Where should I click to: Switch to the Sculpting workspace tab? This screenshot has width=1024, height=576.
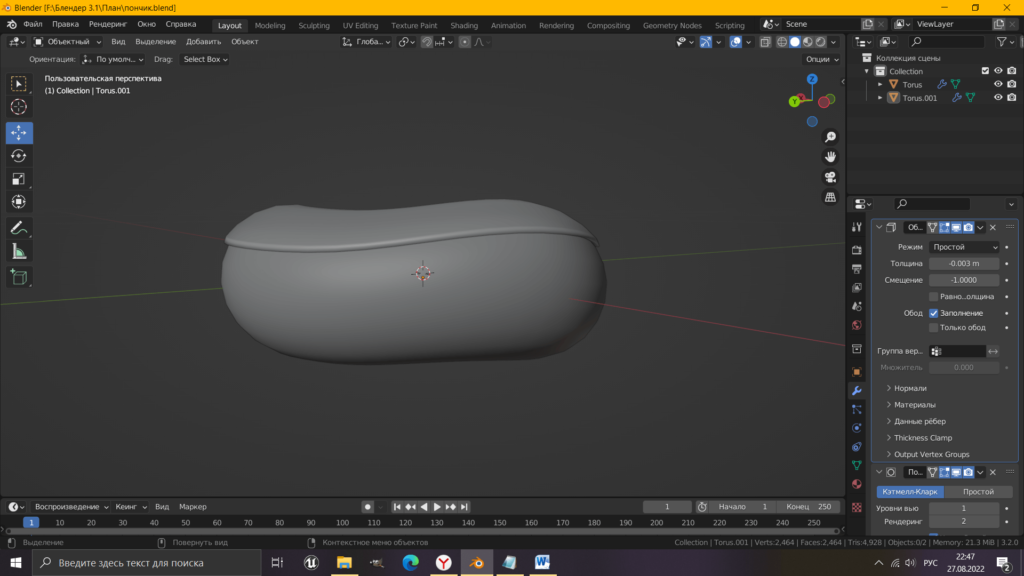point(314,25)
